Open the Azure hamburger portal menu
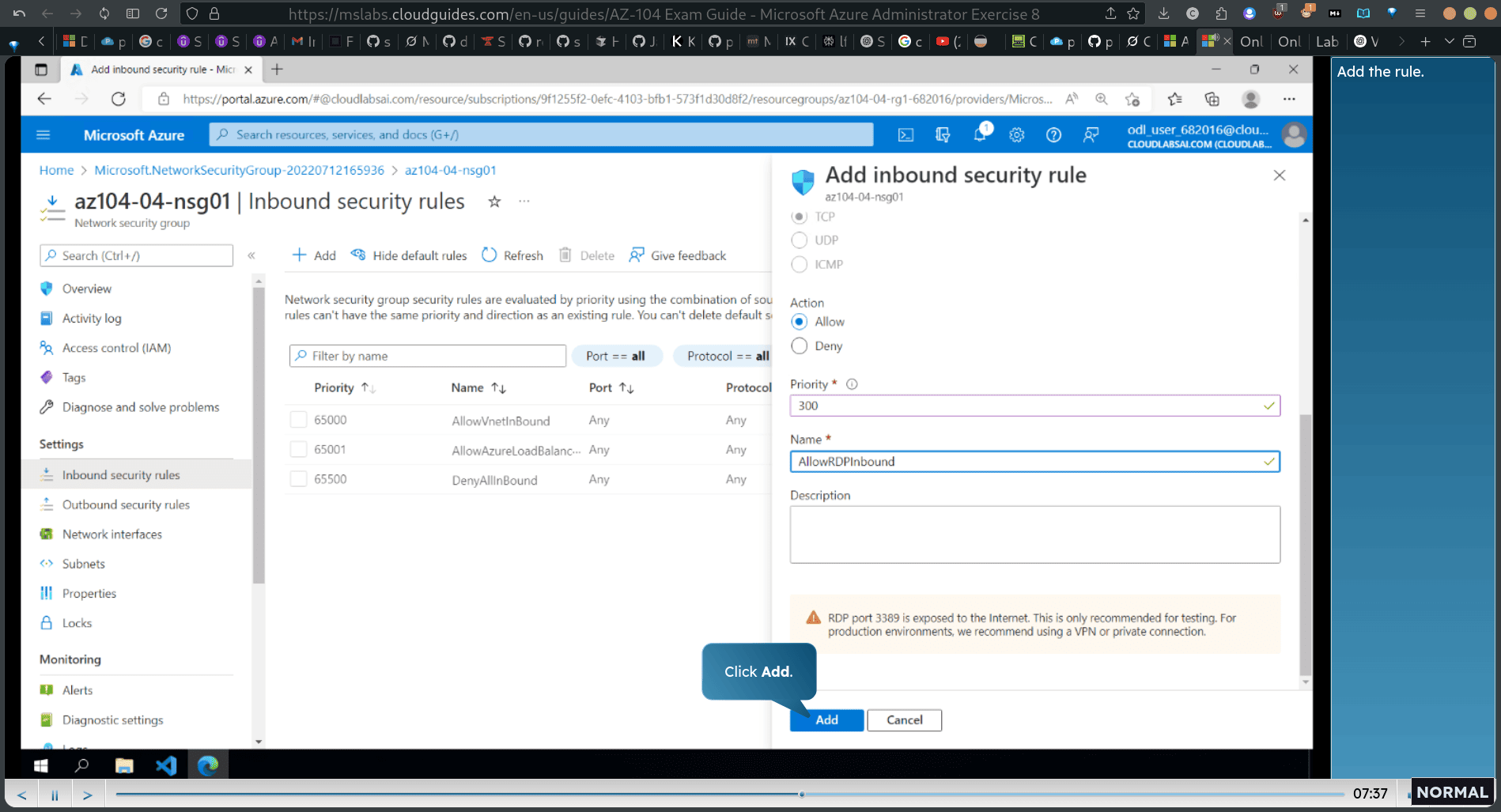The height and width of the screenshot is (812, 1501). [43, 135]
